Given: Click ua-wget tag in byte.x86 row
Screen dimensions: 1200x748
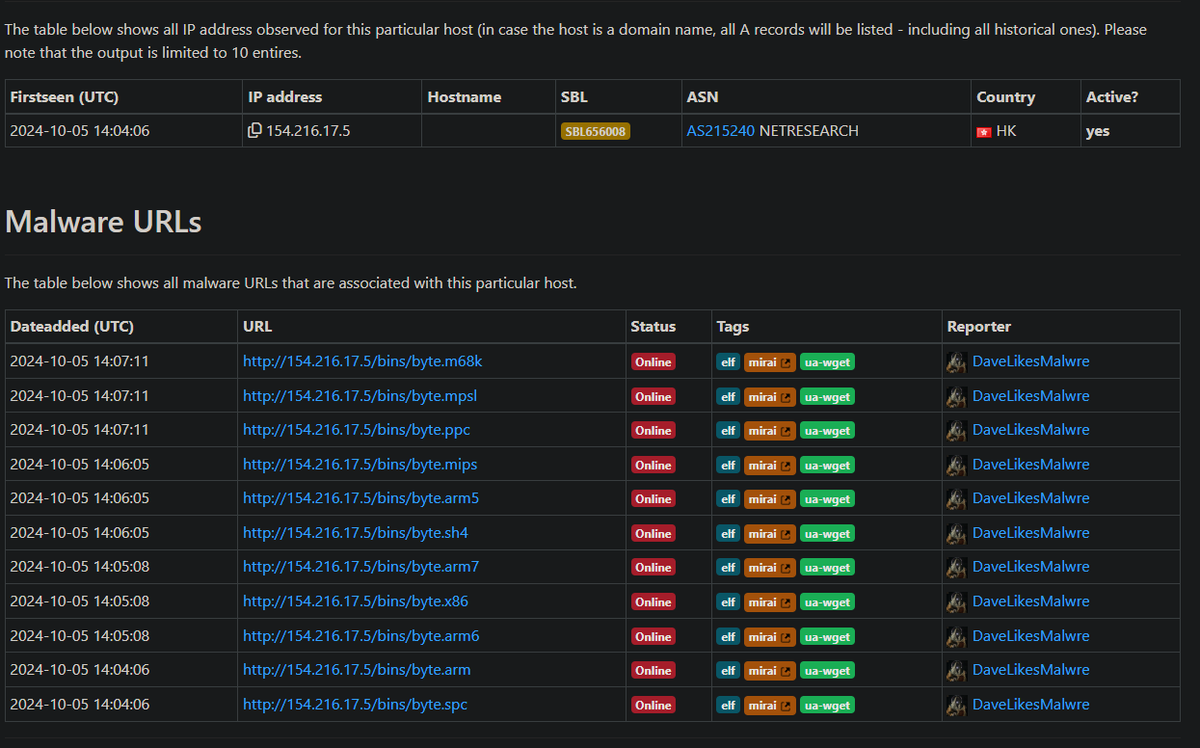Looking at the screenshot, I should [827, 602].
